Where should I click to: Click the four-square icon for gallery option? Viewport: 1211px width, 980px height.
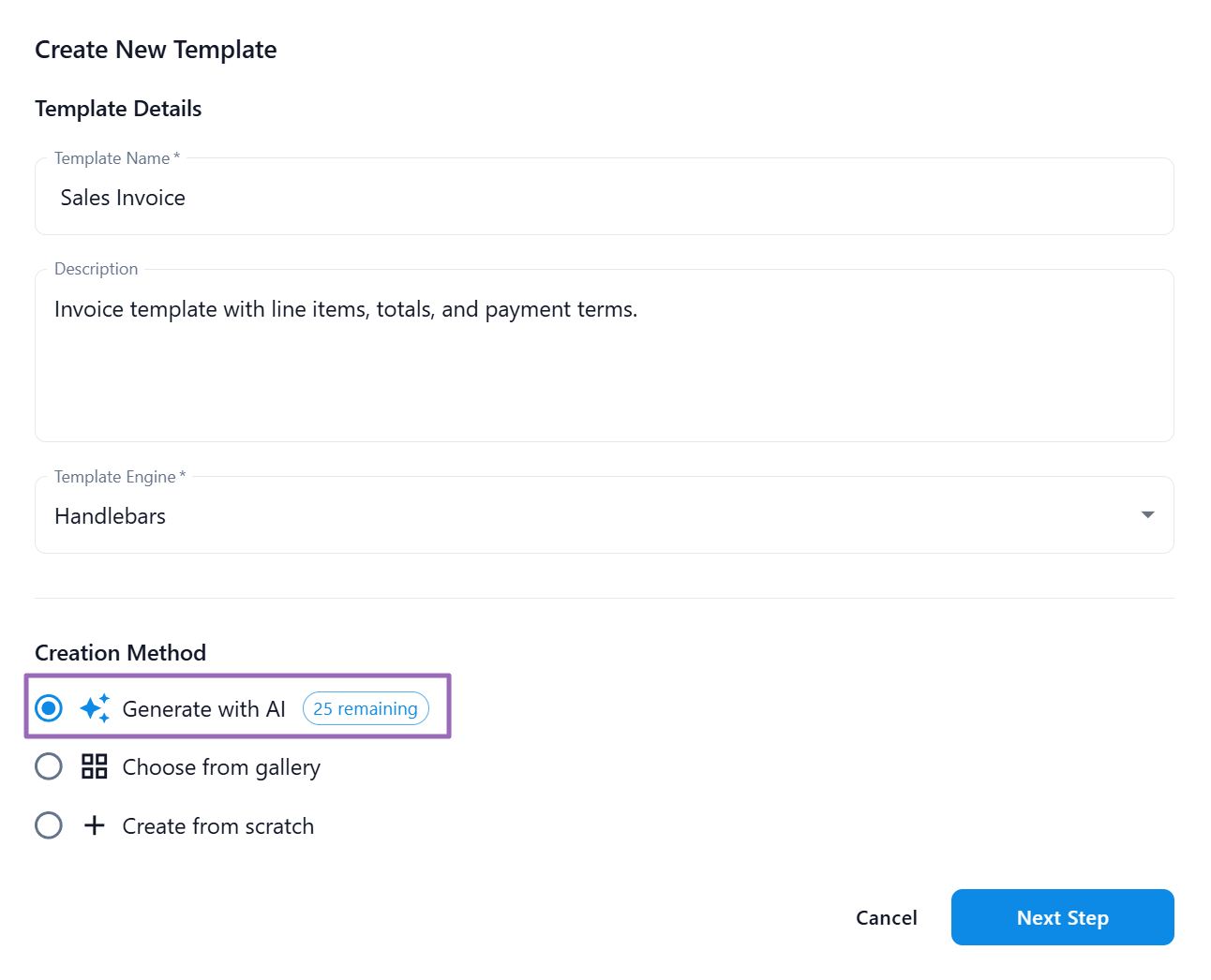[x=94, y=766]
